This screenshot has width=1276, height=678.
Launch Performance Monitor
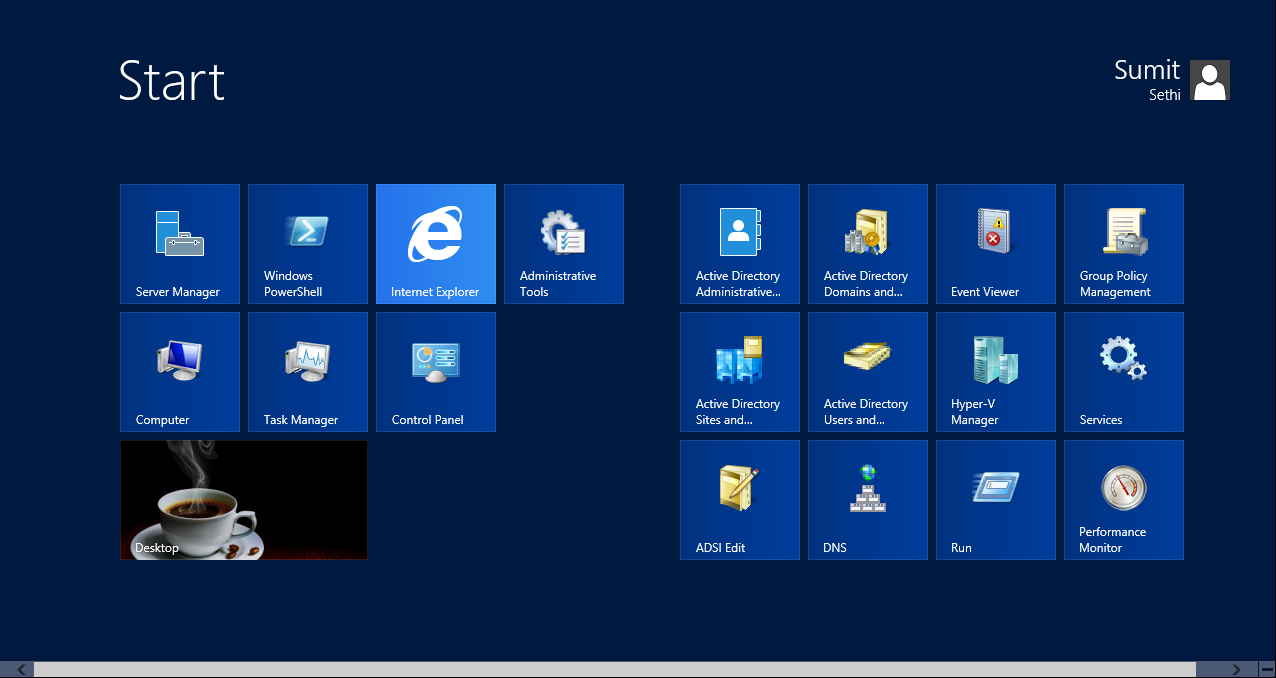coord(1123,499)
